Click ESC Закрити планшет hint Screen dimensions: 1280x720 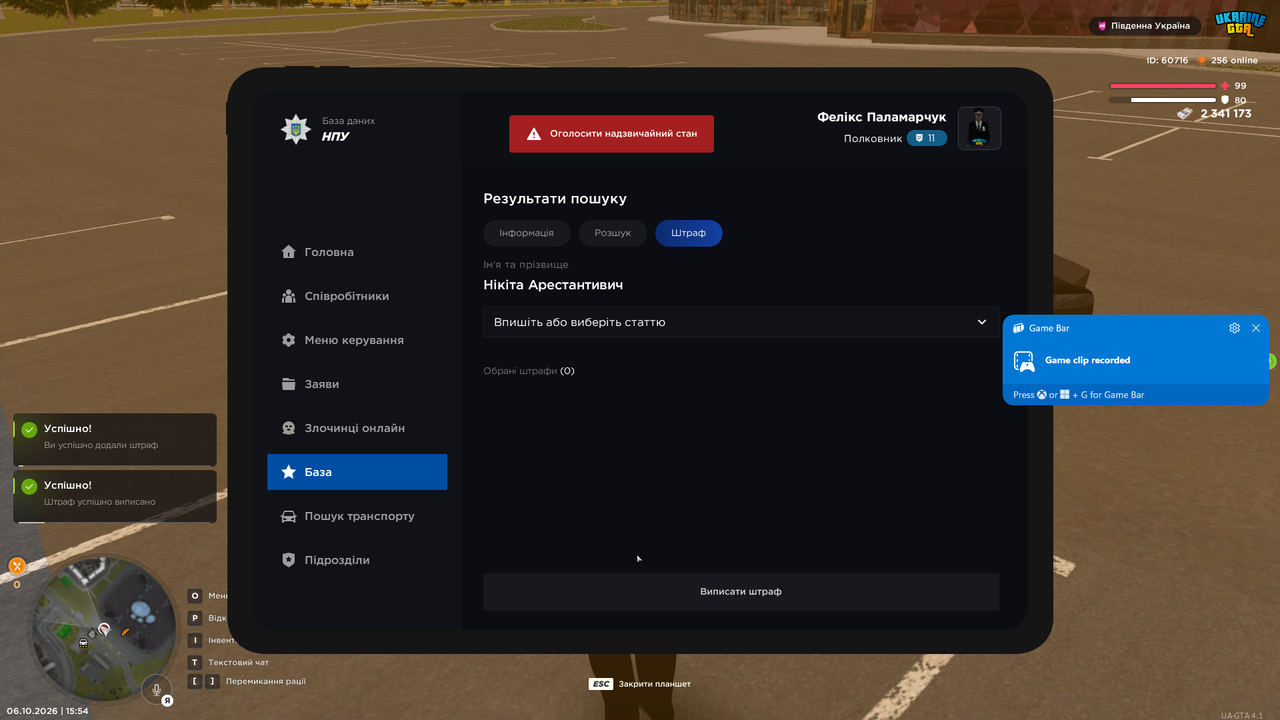pos(640,684)
